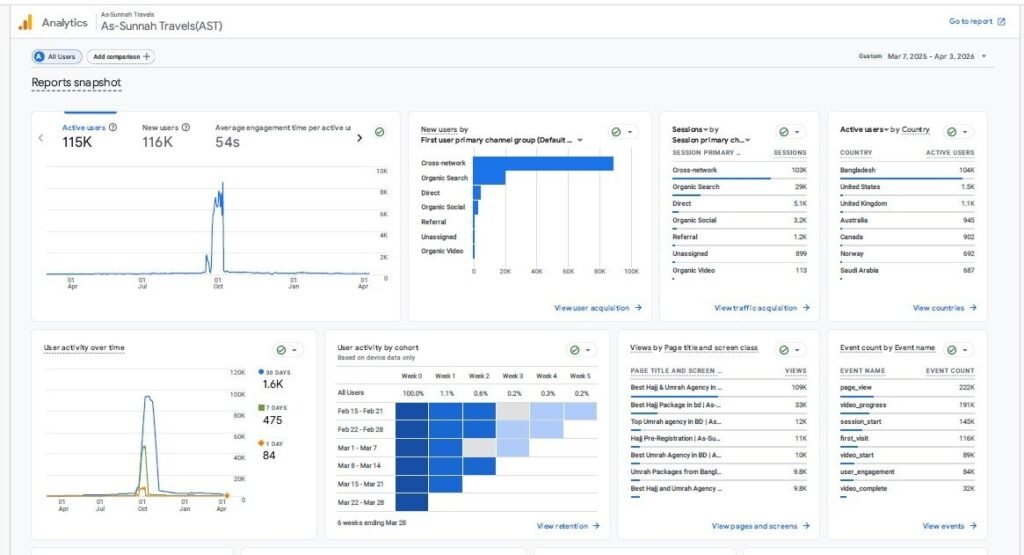This screenshot has width=1024, height=555.
Task: Click the open-in-new icon beside Go to report
Action: (1001, 21)
